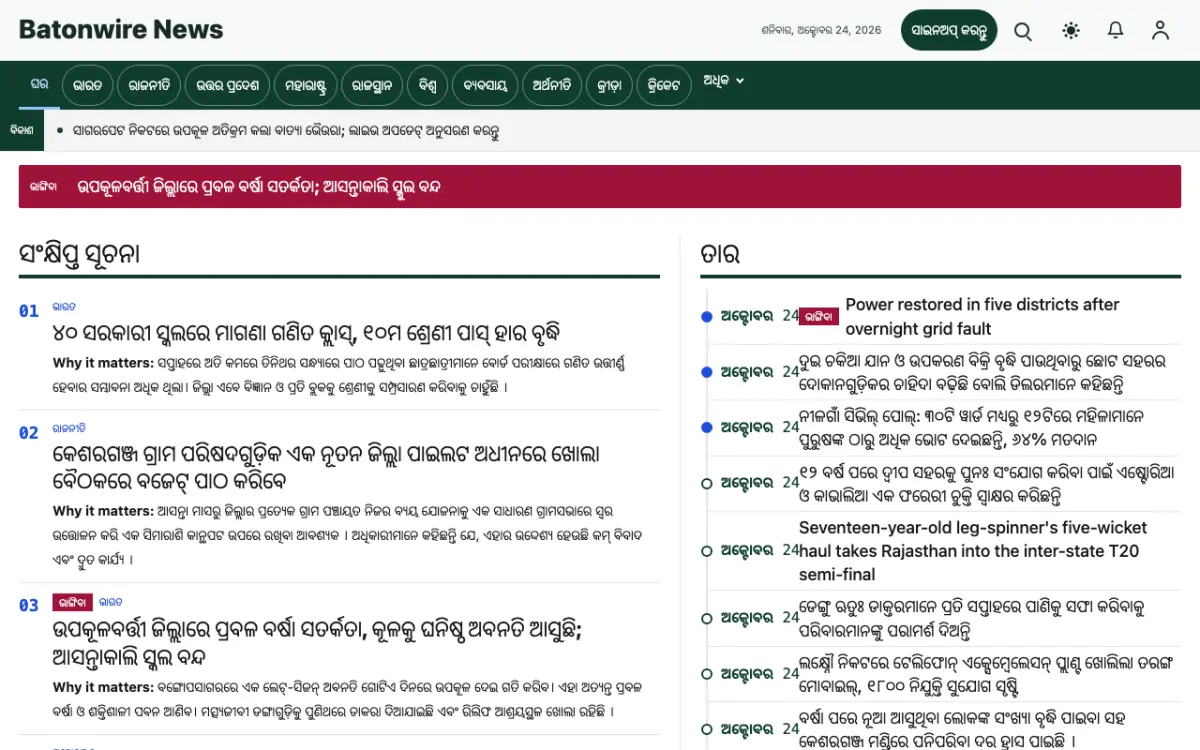Open headline about କେଶରଗଞ୍ଜ village councils budget

(x=326, y=467)
